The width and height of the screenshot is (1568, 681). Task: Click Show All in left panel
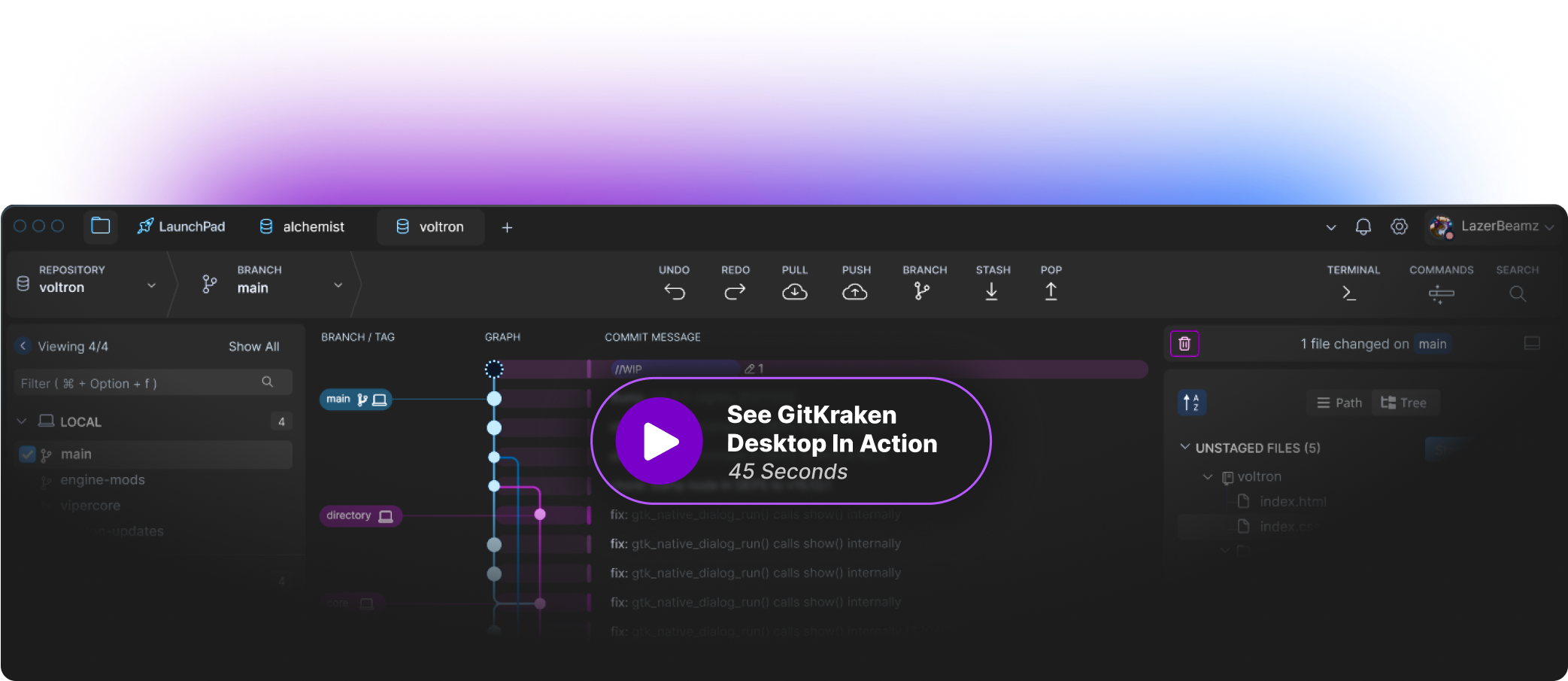point(253,347)
